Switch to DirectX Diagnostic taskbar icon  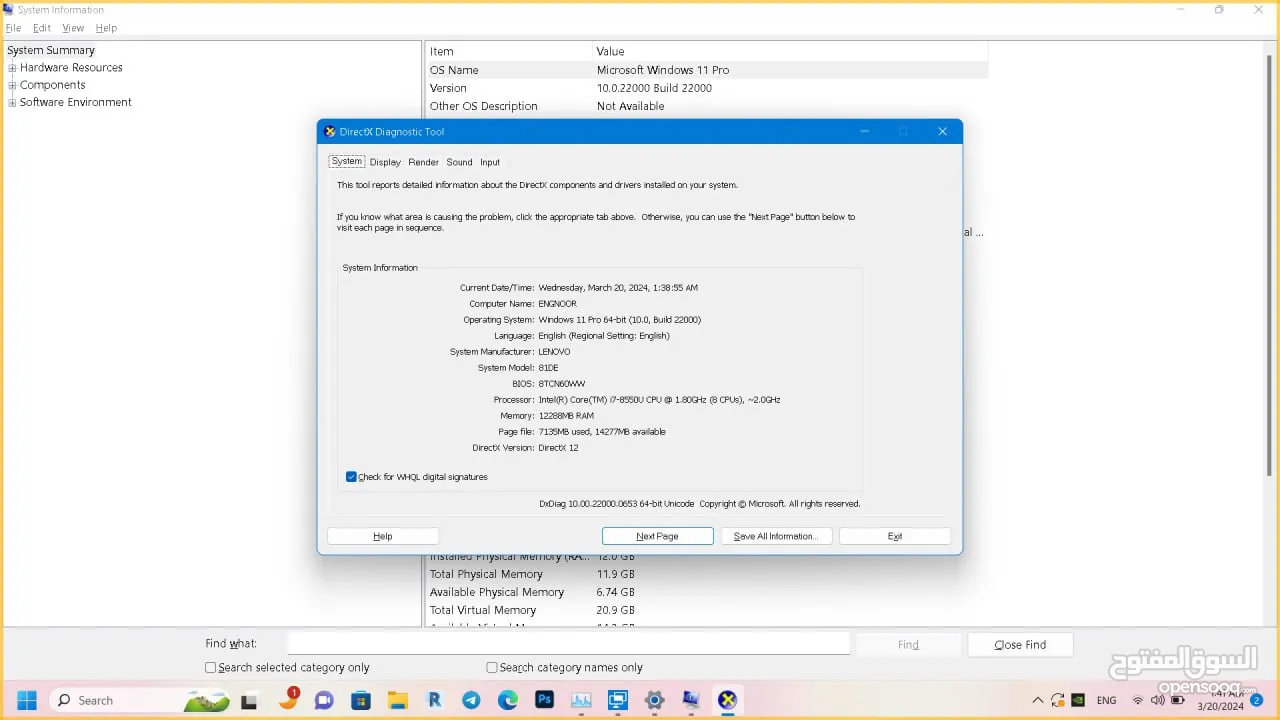click(x=728, y=700)
